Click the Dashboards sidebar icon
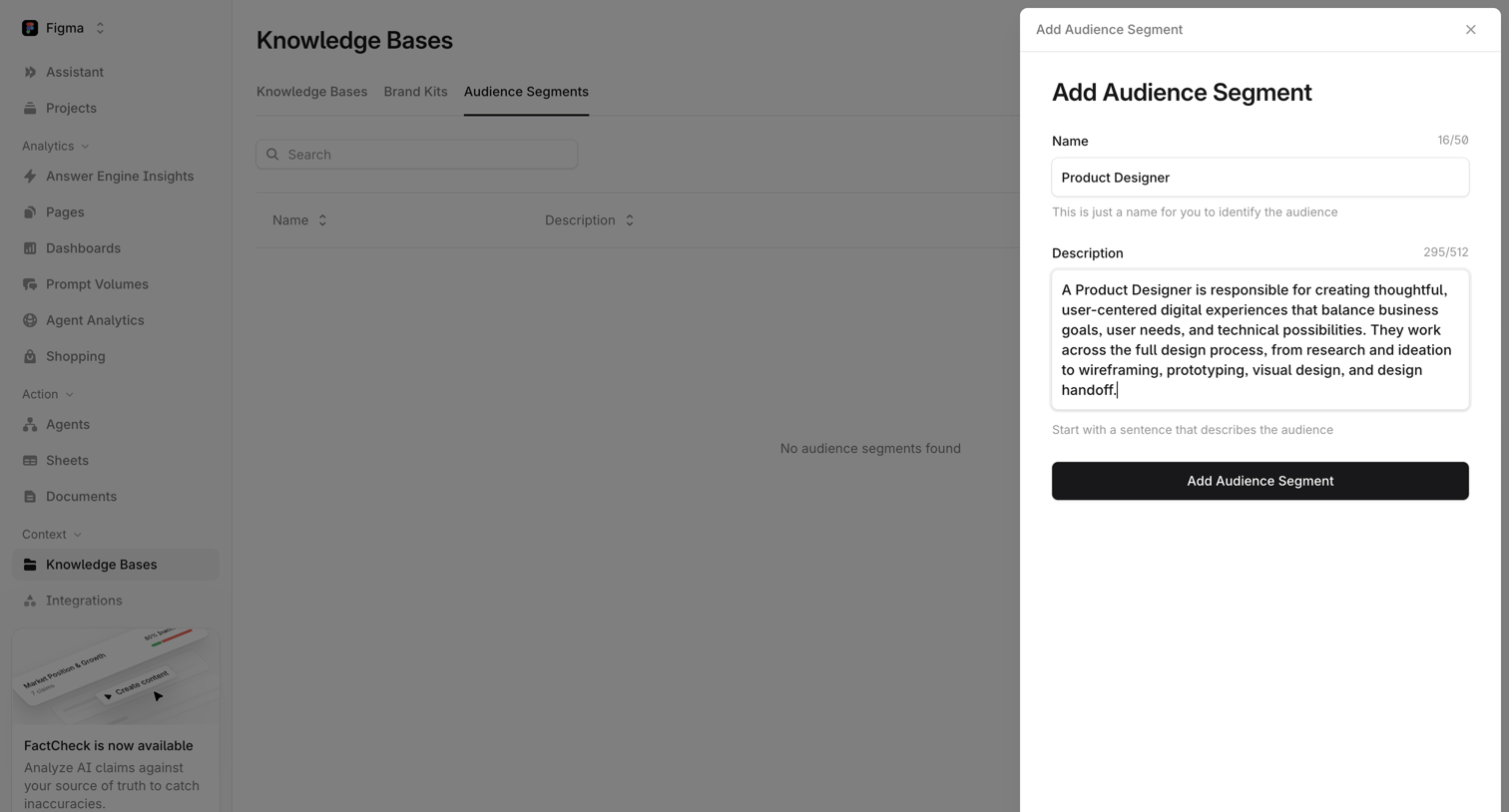This screenshot has height=812, width=1509. pos(30,248)
